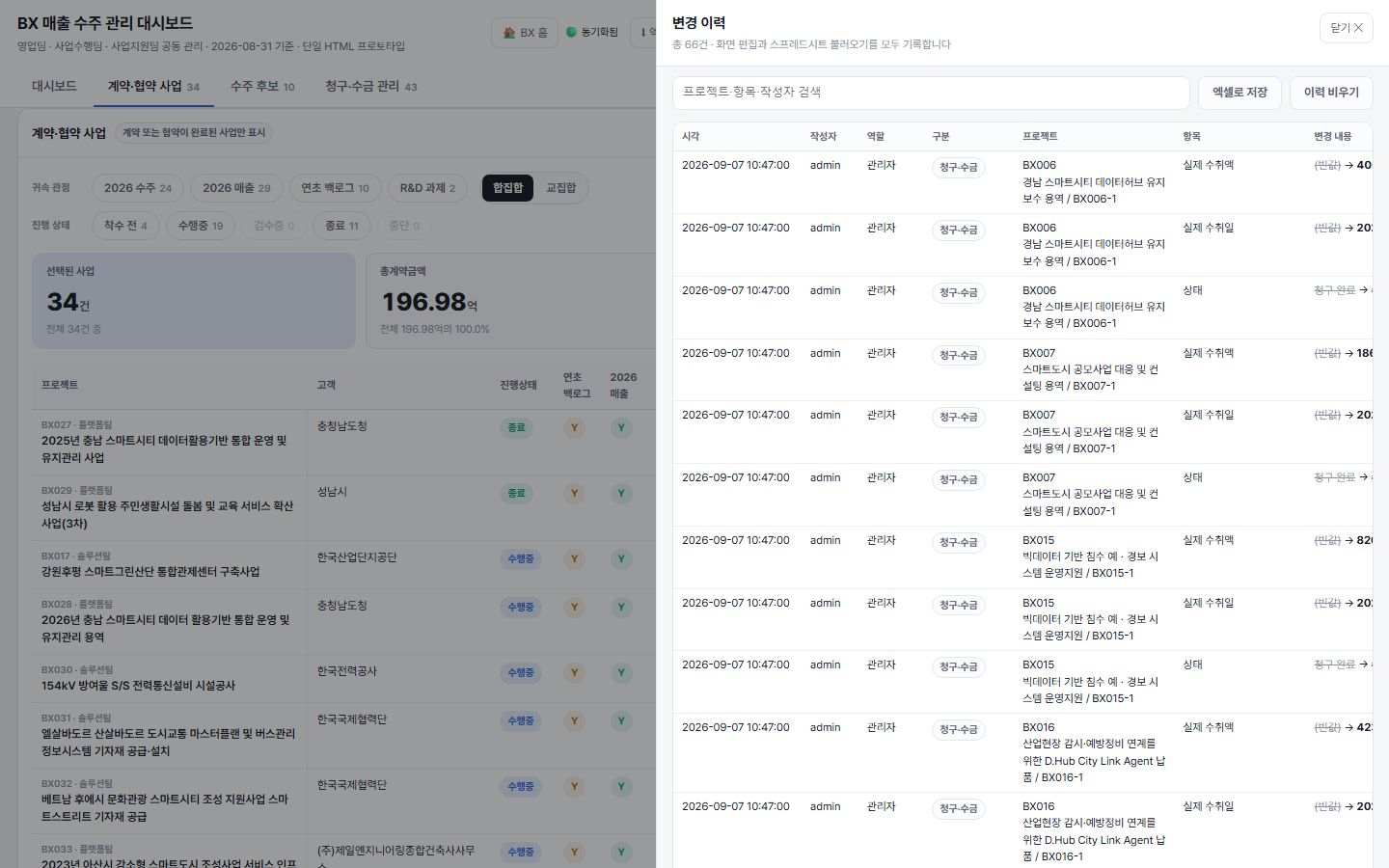Select the BX016 실제 수취액 history row
This screenshot has height=868, width=1389.
pos(1022,753)
